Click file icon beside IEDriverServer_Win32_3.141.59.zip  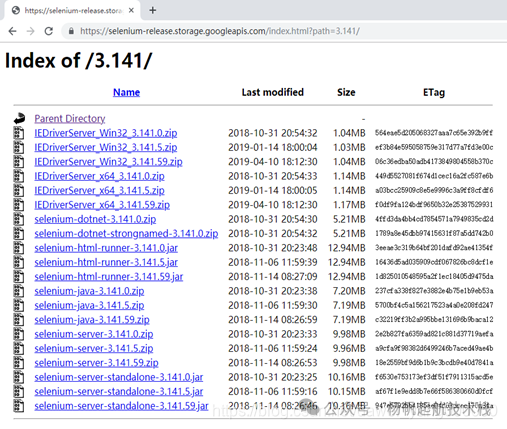pos(19,162)
